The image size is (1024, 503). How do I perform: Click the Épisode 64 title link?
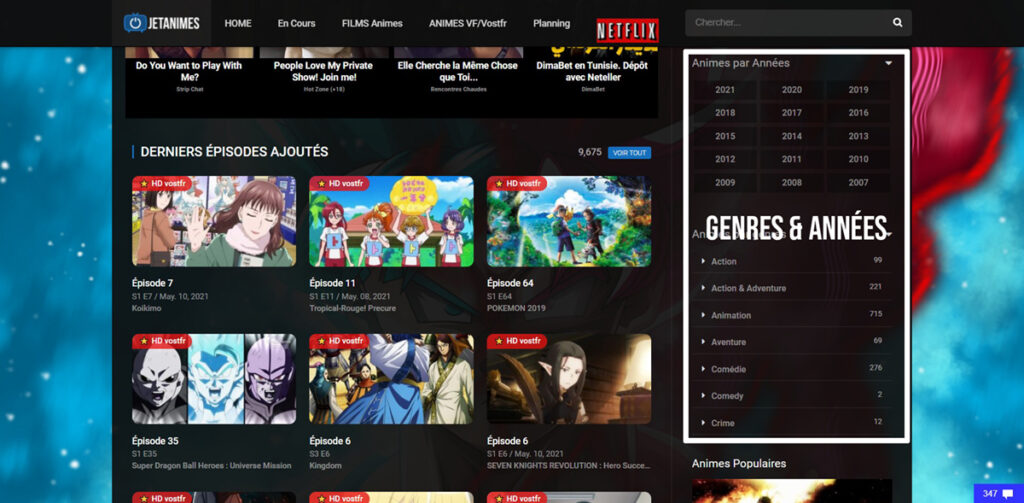tap(510, 284)
